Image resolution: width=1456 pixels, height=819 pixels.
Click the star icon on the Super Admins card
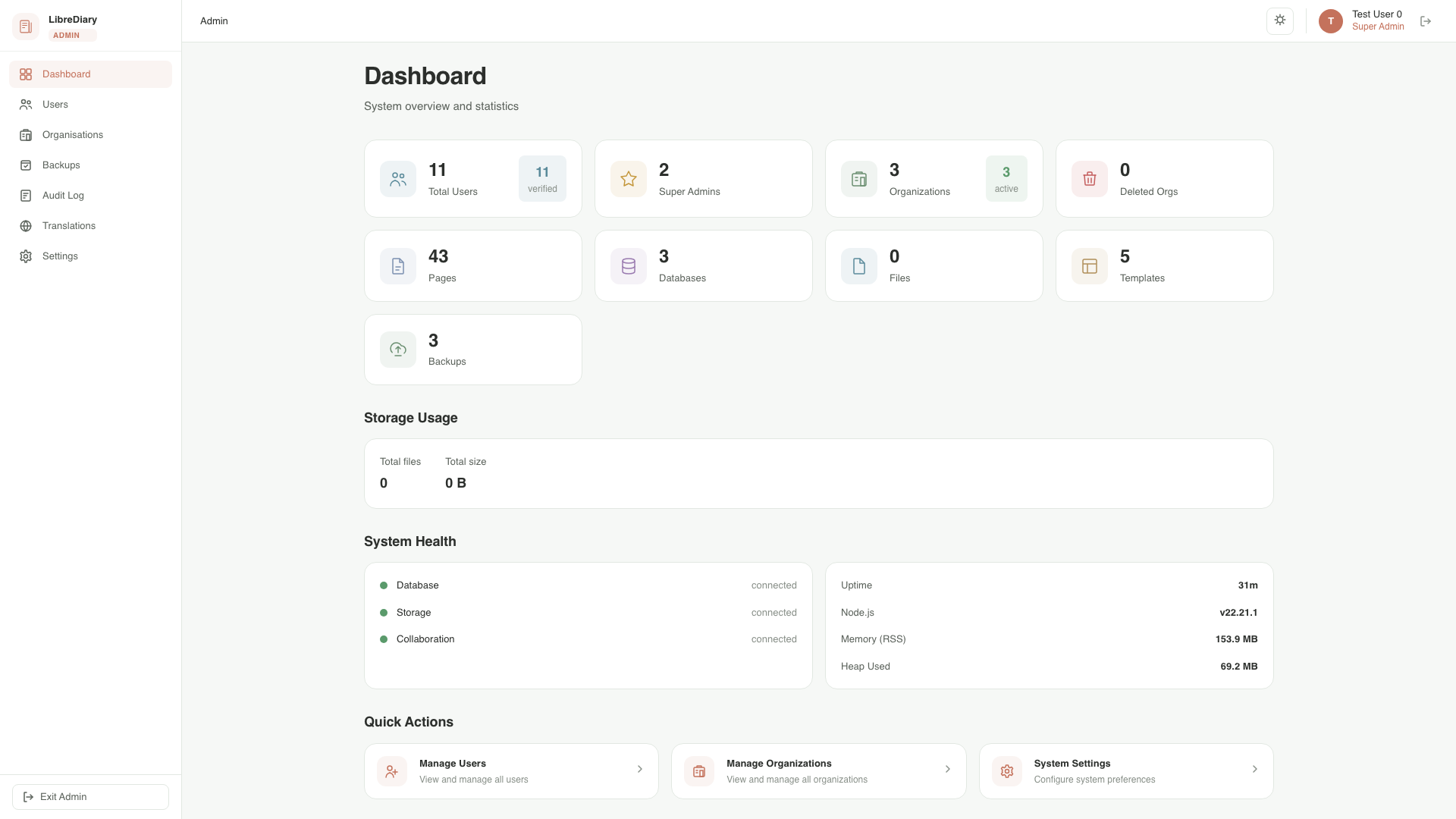coord(628,178)
